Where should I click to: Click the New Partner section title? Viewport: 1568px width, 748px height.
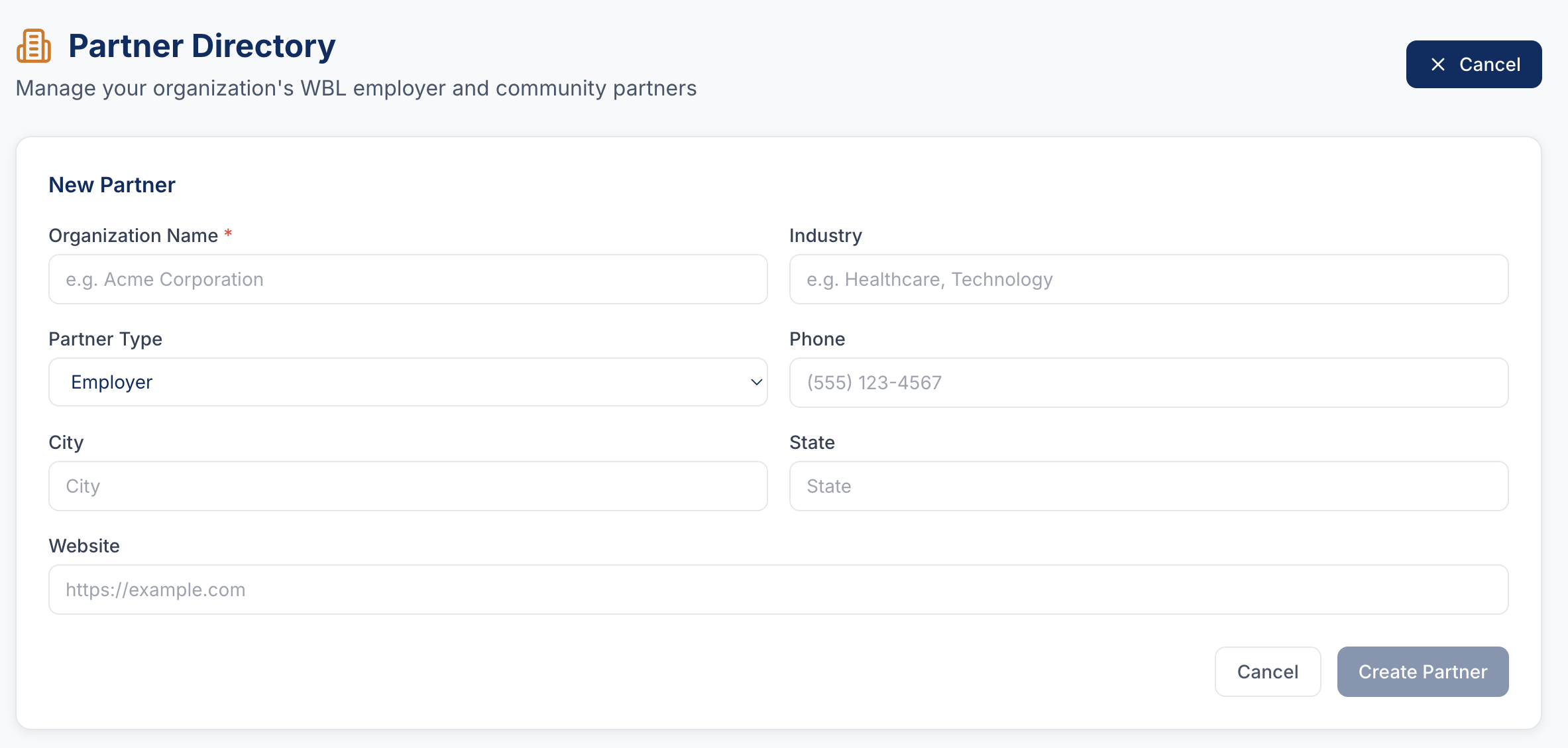coord(111,184)
